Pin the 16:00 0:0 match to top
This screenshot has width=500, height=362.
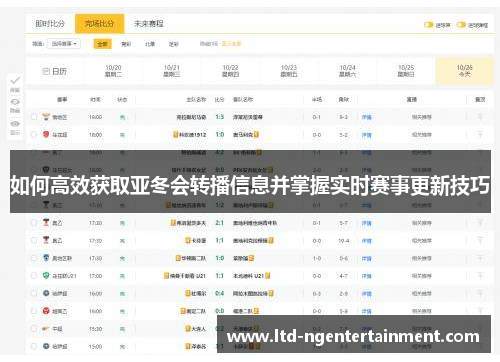pos(480,311)
